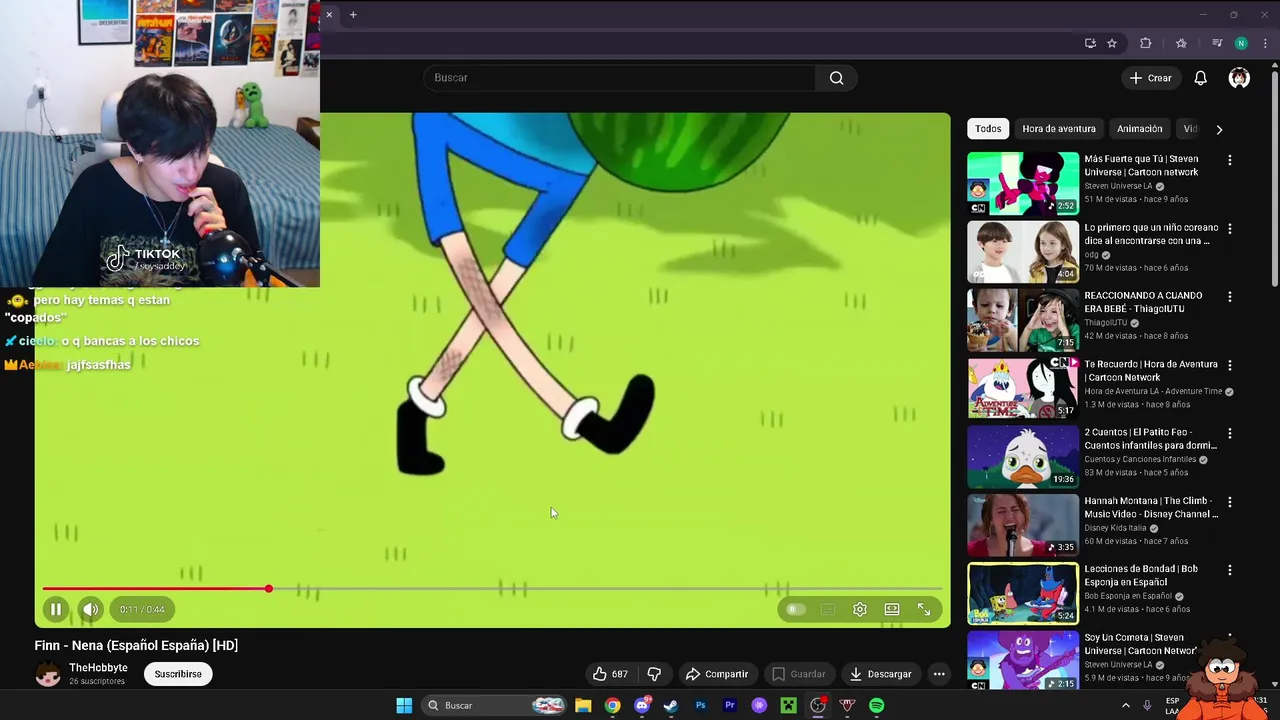The width and height of the screenshot is (1280, 720).
Task: Like the video showing 687 likes
Action: 610,674
